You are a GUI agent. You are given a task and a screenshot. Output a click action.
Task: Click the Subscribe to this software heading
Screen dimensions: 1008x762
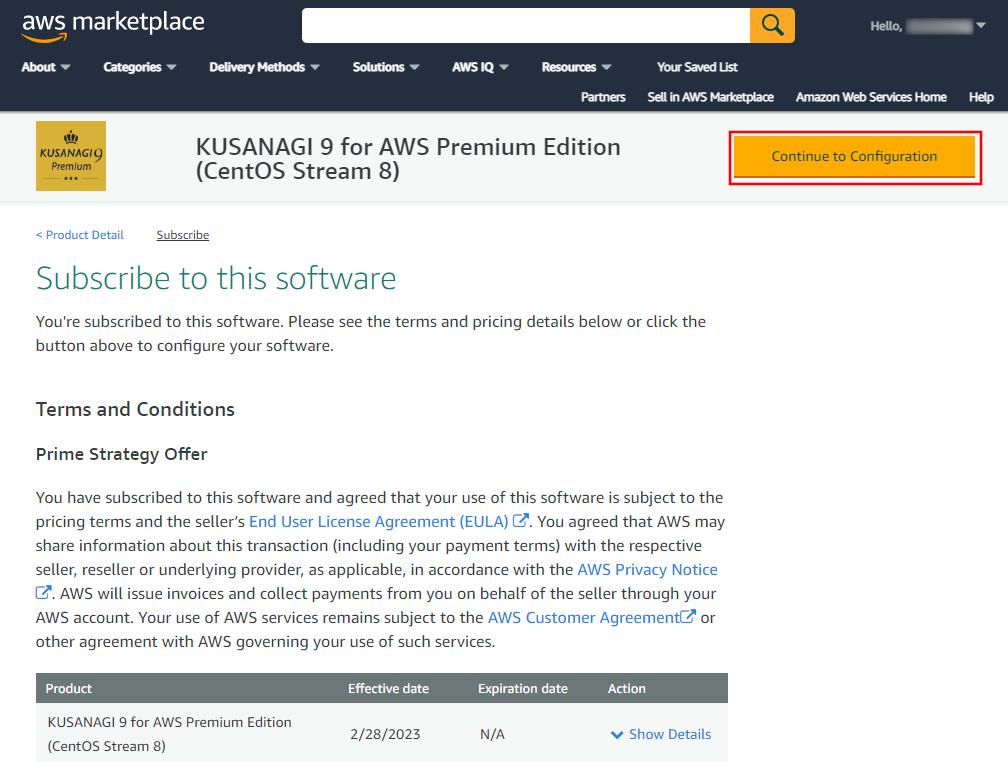(216, 278)
